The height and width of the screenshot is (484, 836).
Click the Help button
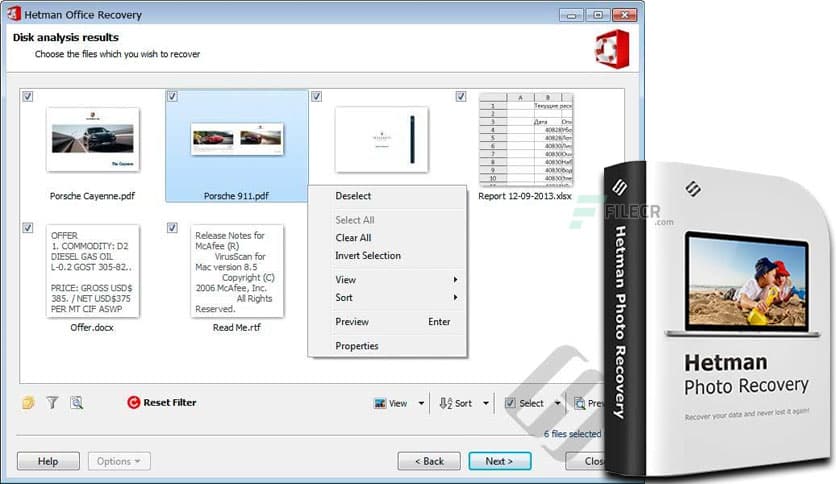[48, 461]
